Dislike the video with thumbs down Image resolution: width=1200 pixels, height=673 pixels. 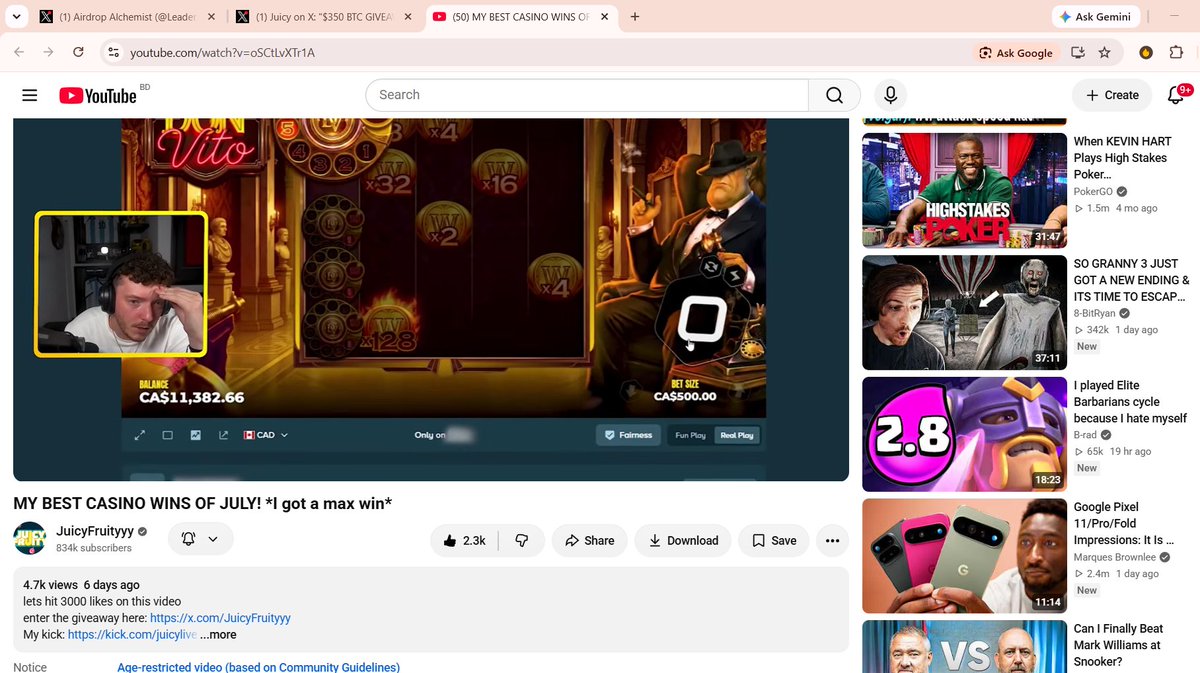tap(521, 540)
